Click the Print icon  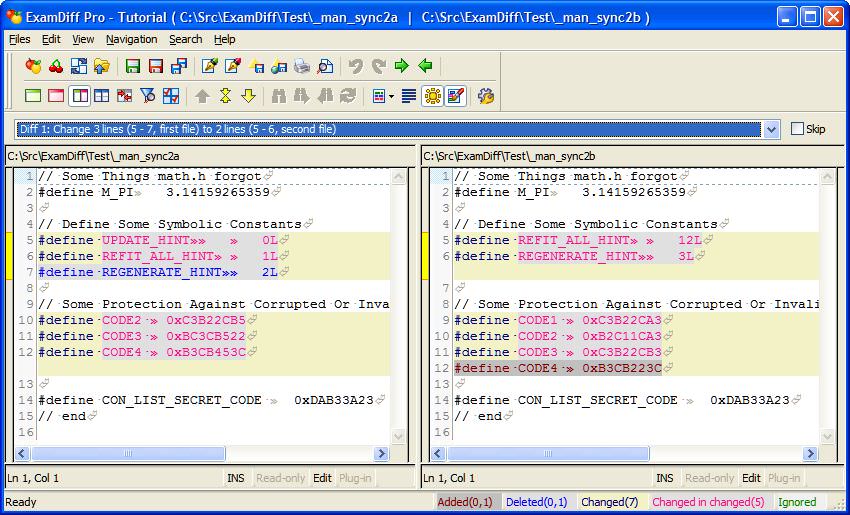(302, 66)
